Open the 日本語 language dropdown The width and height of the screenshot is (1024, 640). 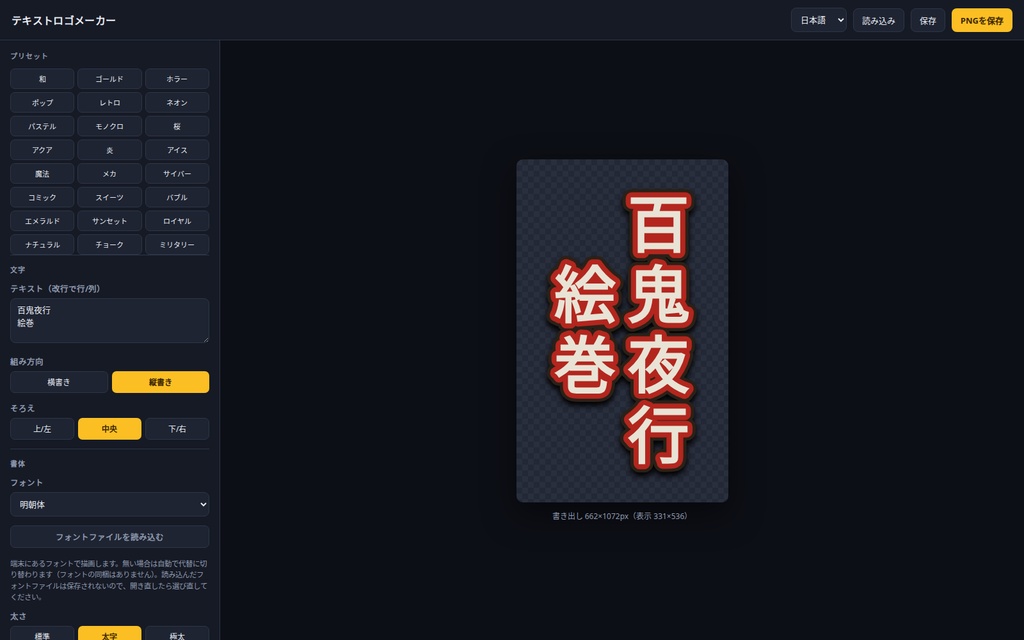click(x=819, y=20)
